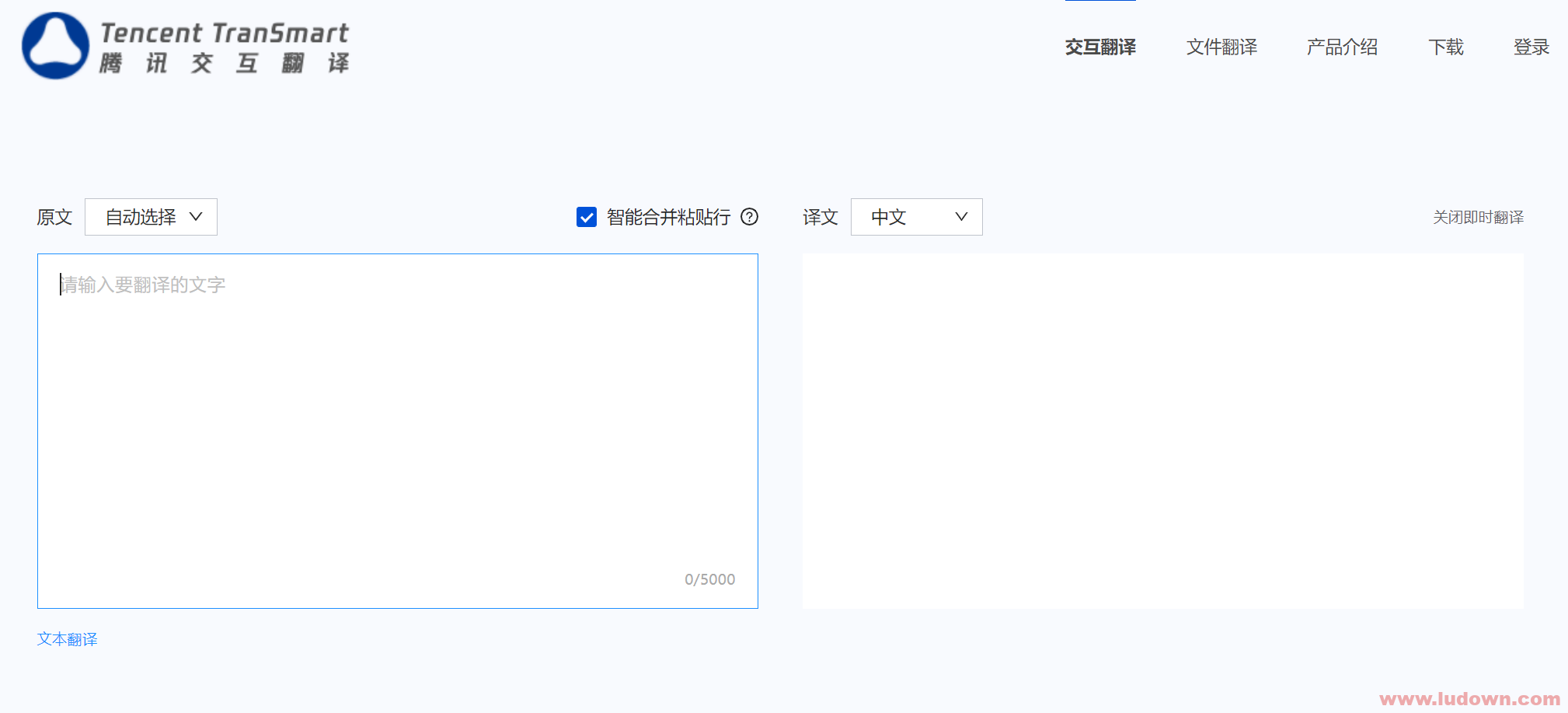Click the 登录 login link
This screenshot has width=1568, height=713.
[1531, 47]
